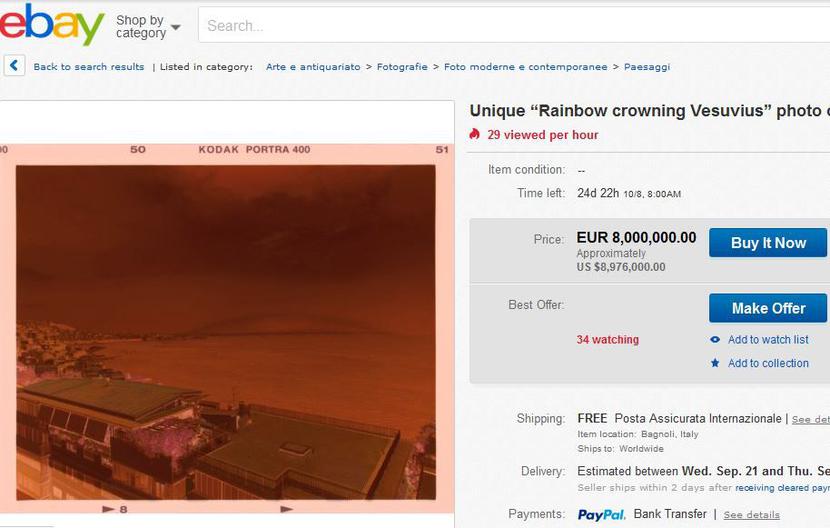Open payments See details link
830x528 pixels.
tap(751, 515)
